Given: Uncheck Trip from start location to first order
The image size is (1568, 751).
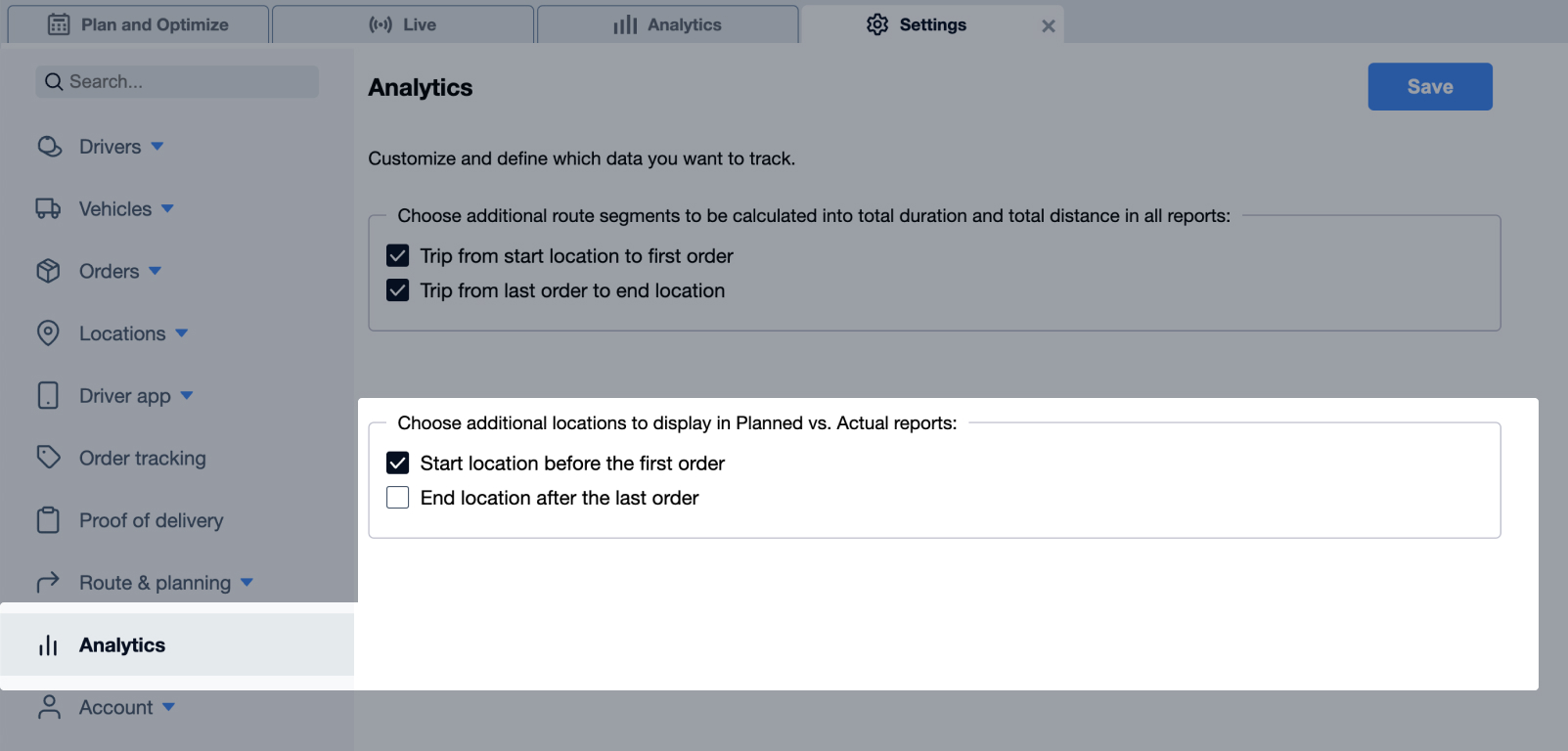Looking at the screenshot, I should [398, 256].
